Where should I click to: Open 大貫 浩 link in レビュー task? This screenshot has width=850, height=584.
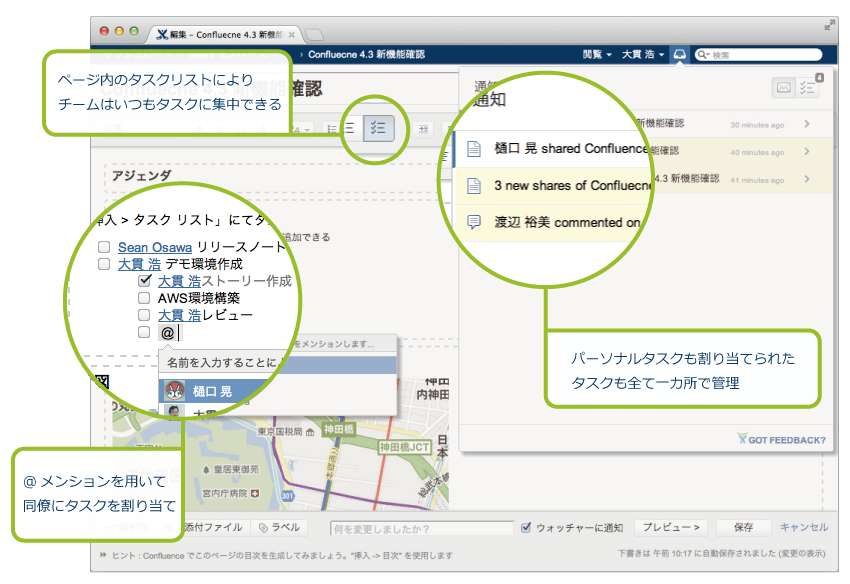179,315
